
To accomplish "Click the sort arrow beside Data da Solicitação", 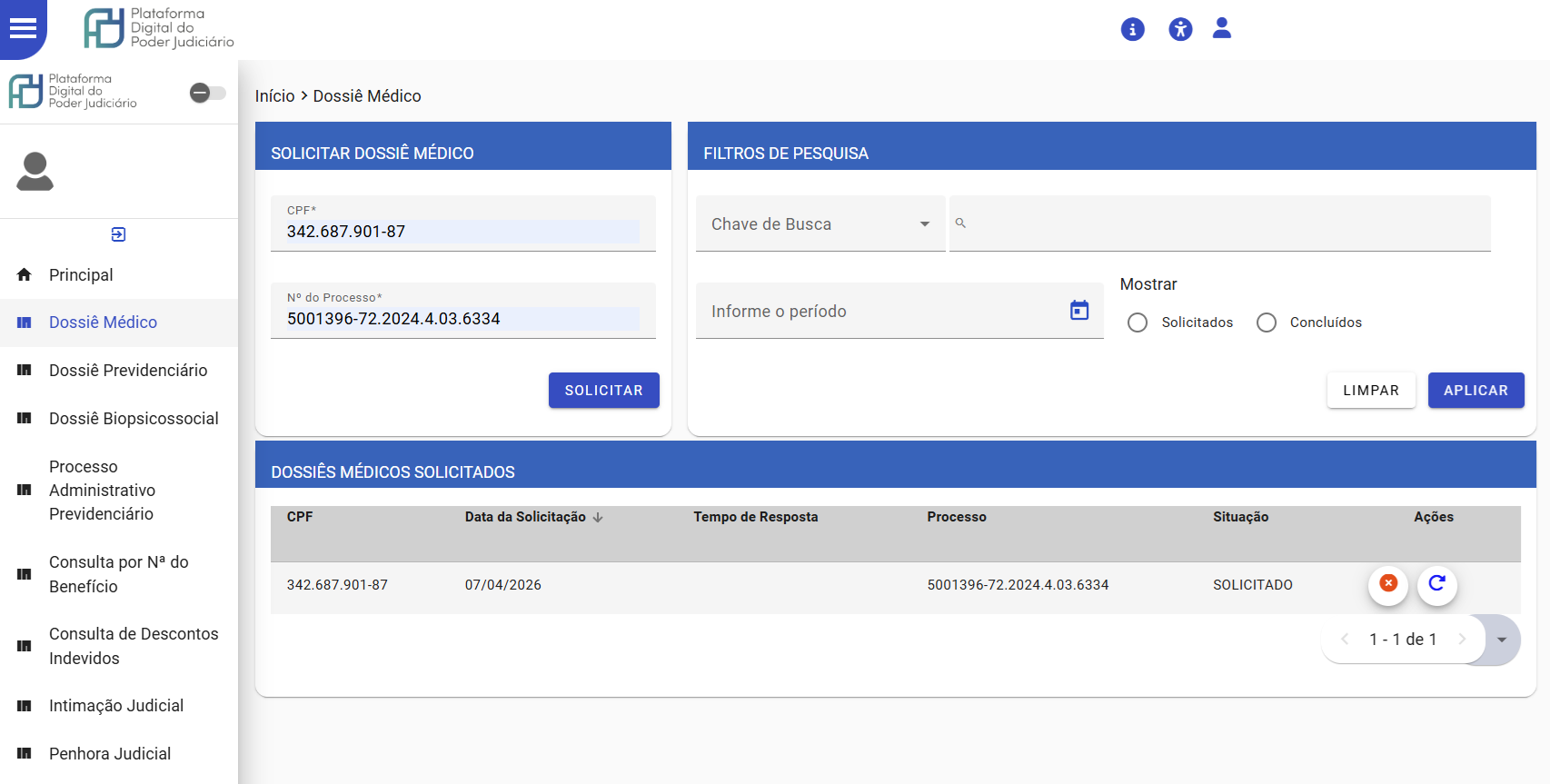I will pyautogui.click(x=598, y=517).
